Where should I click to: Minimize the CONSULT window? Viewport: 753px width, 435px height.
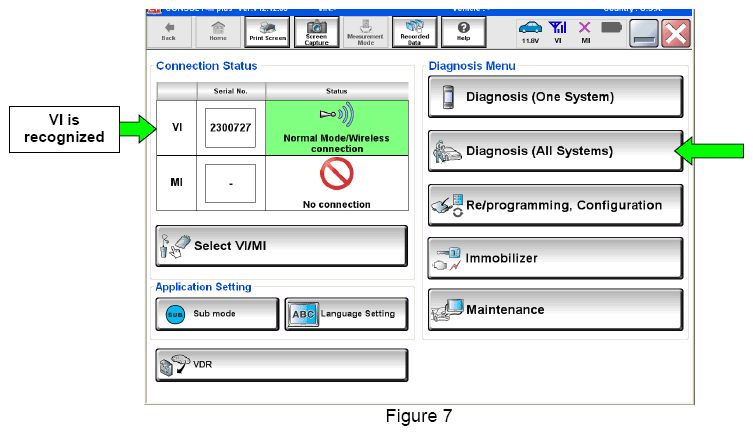click(644, 33)
